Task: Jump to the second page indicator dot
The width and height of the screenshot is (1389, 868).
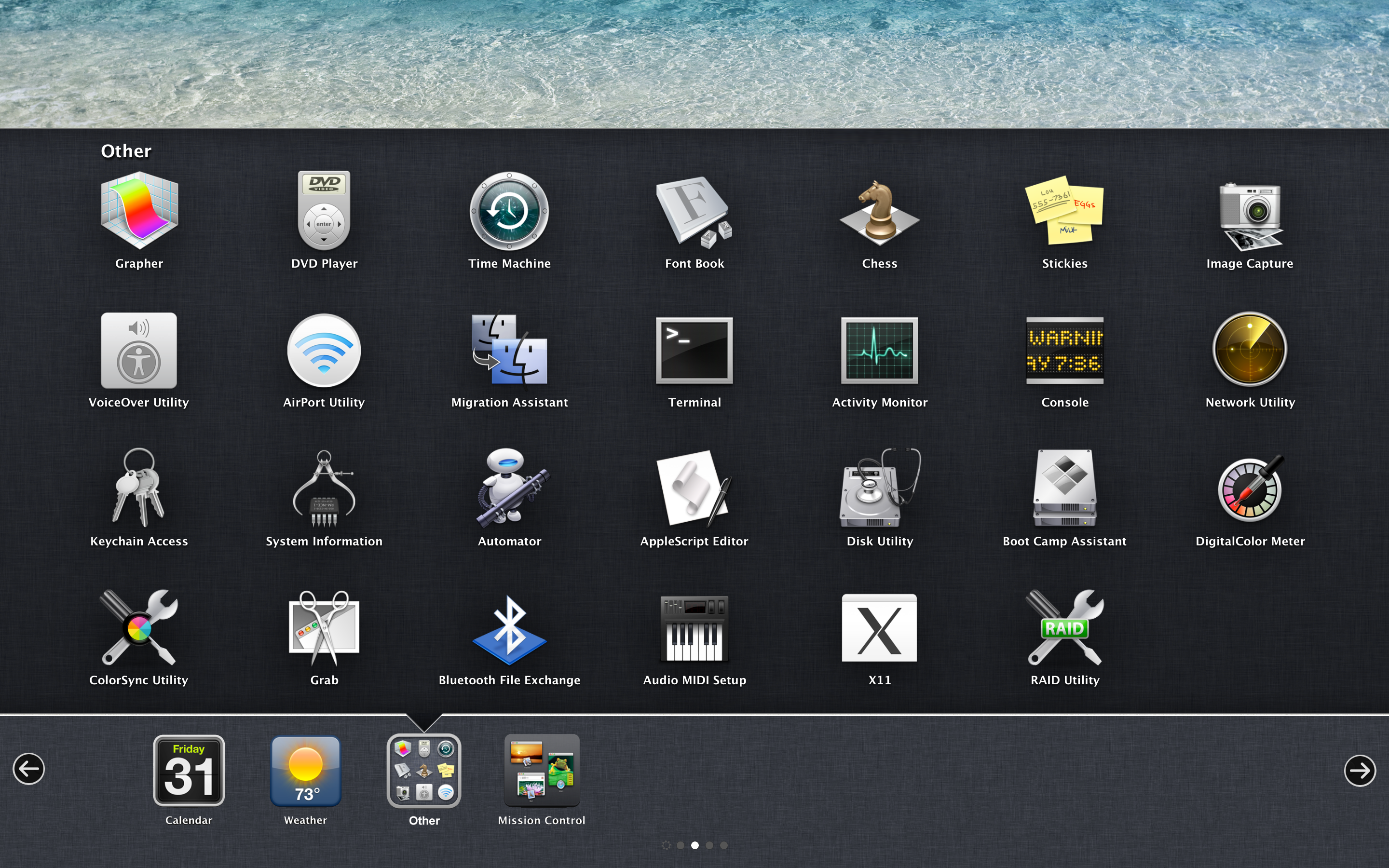Action: point(680,845)
